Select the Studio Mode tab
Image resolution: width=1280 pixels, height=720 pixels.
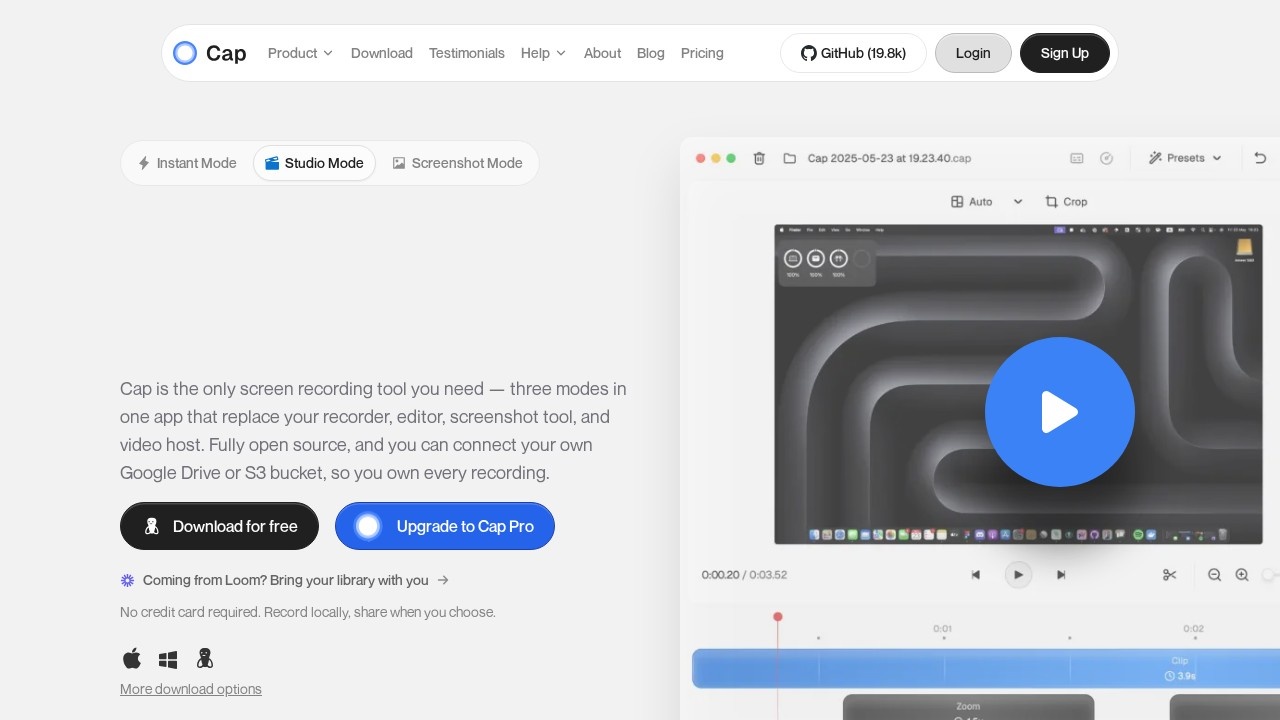(314, 163)
